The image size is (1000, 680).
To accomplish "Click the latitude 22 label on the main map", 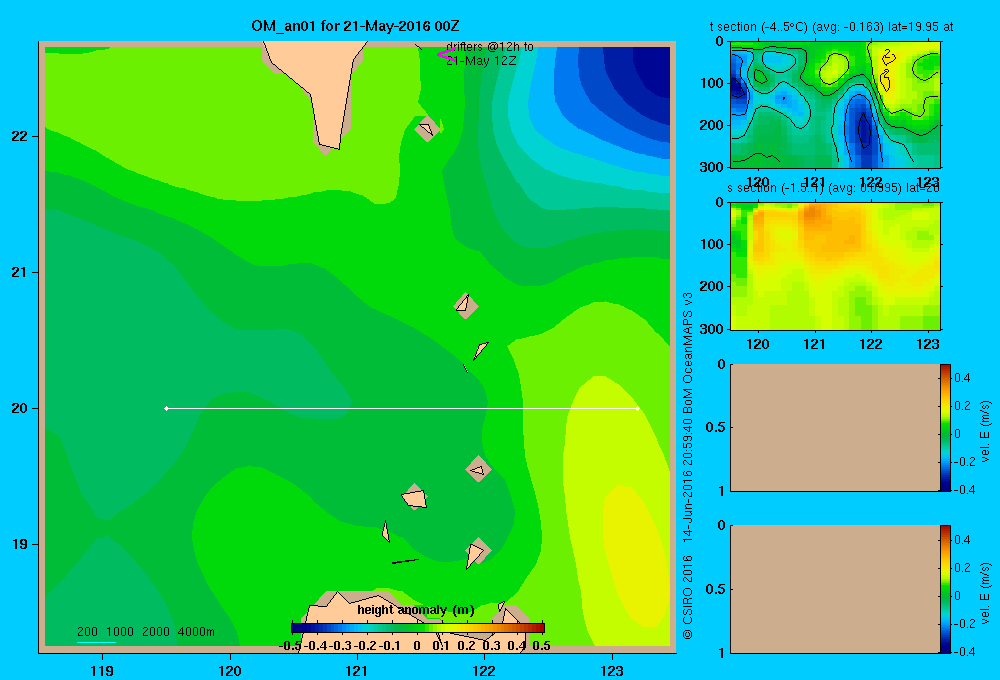I will click(19, 136).
